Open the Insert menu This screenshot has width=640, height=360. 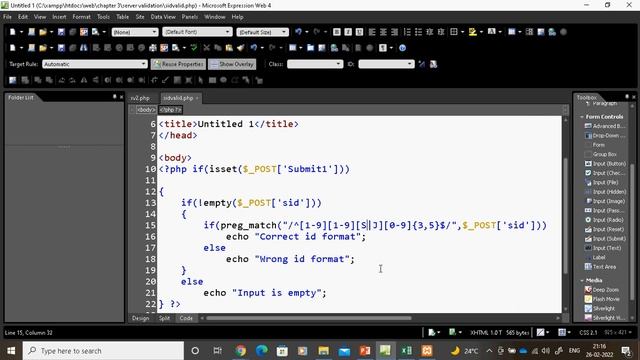59,17
